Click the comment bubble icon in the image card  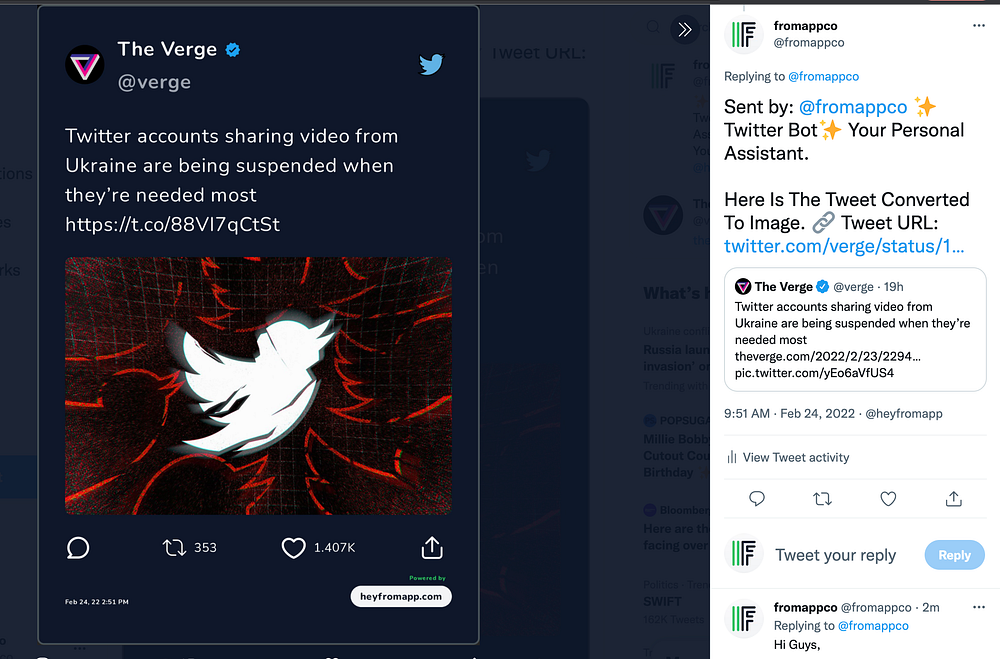click(x=78, y=547)
